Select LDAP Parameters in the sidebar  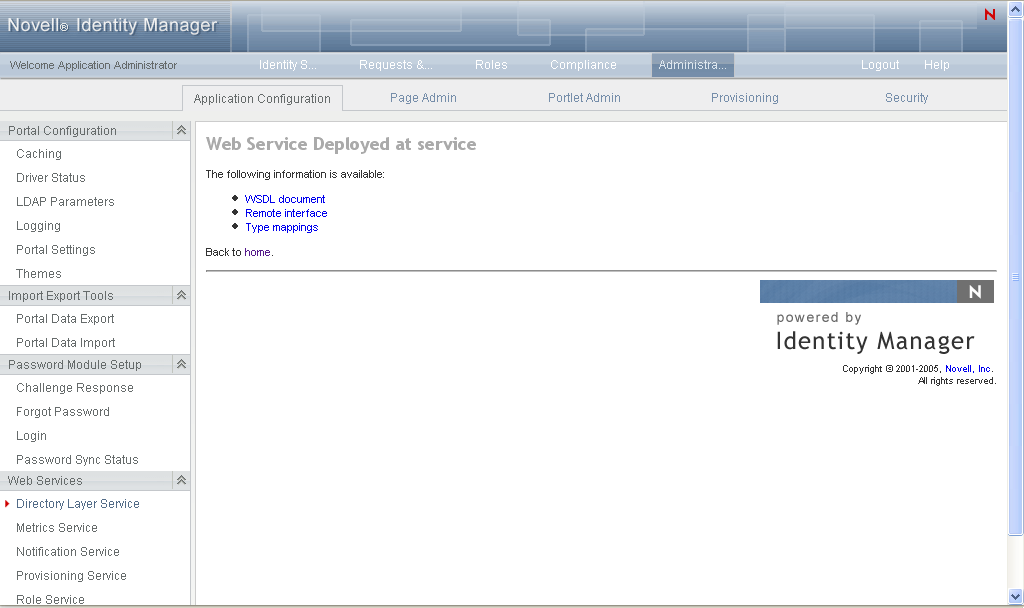(65, 201)
